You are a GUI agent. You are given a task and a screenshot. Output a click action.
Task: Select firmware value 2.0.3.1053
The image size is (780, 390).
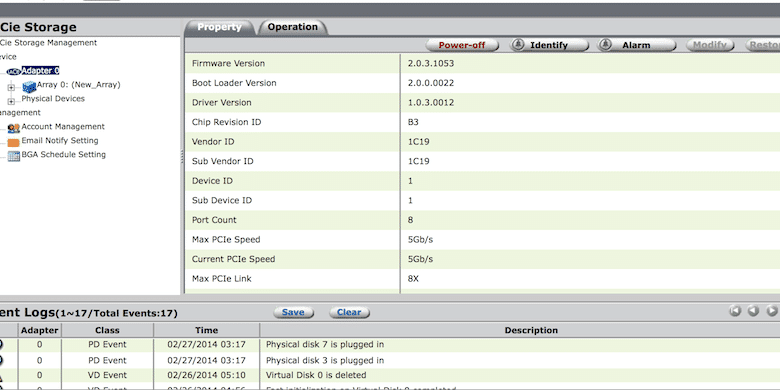pos(431,63)
